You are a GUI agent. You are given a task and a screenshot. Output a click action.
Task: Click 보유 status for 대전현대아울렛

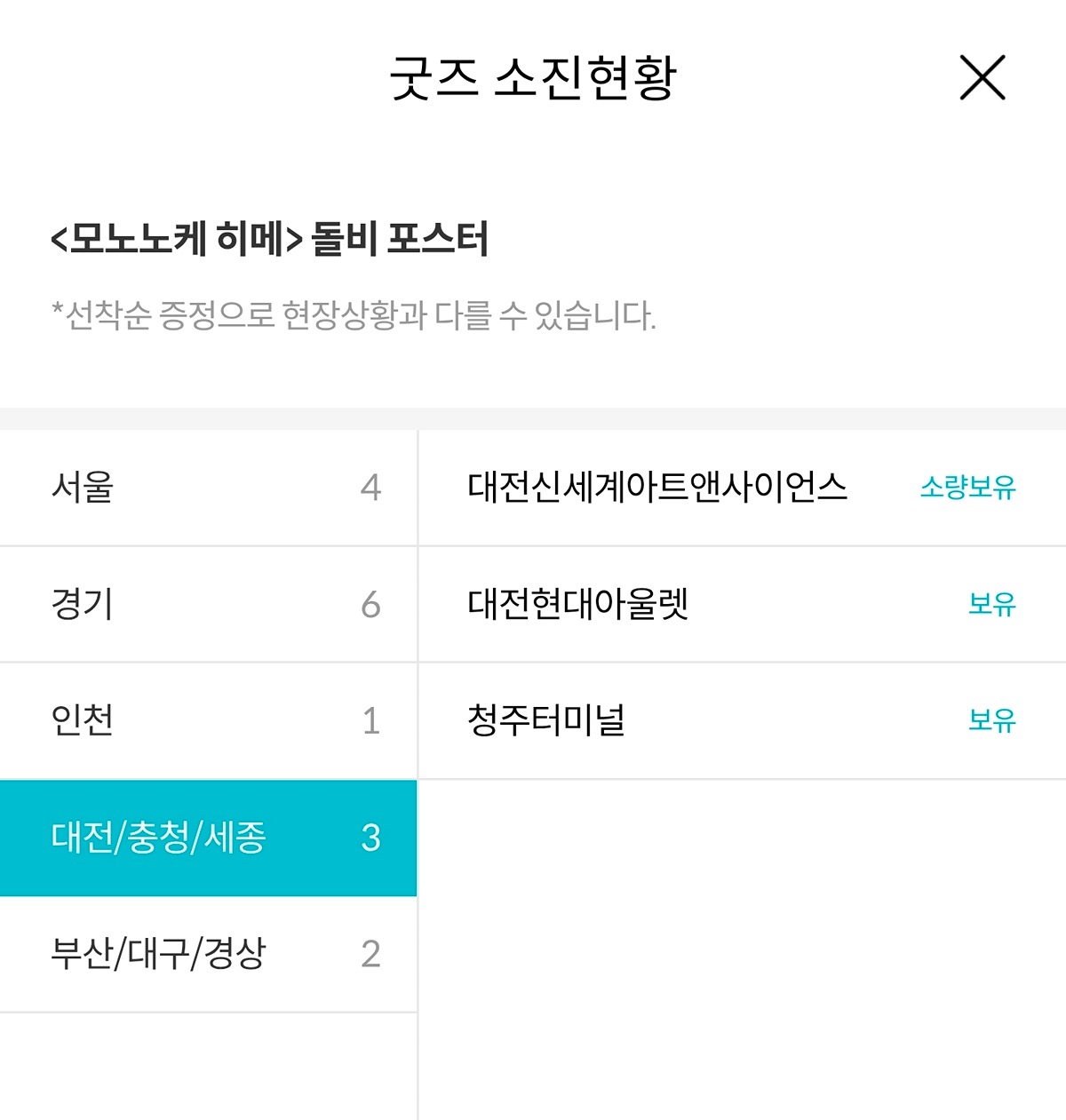coord(991,605)
